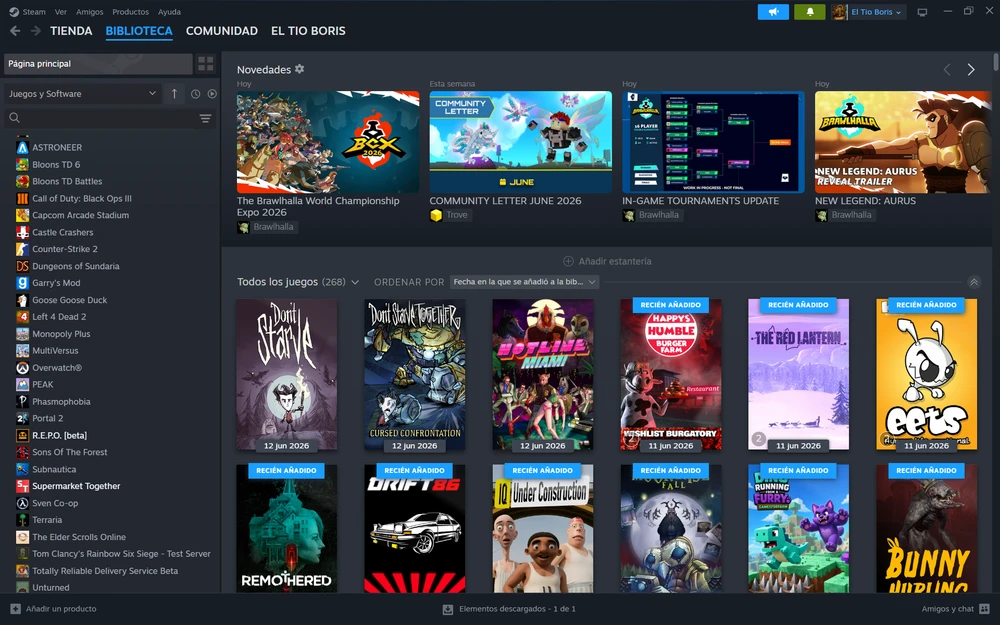Viewport: 1000px width, 625px height.
Task: Show next Novedades with right chevron
Action: 971,70
